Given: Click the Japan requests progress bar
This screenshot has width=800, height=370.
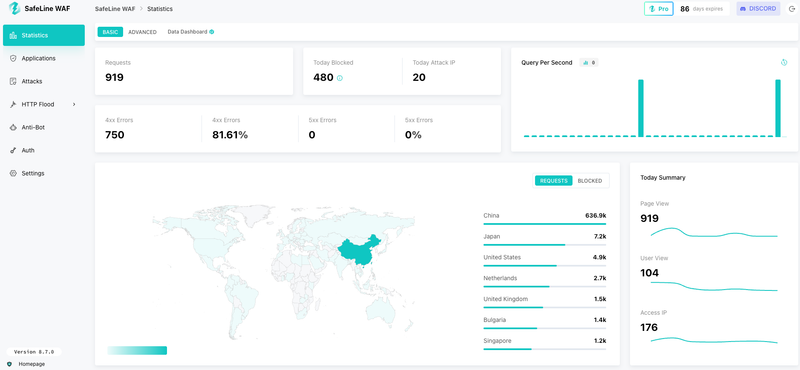Looking at the screenshot, I should (544, 245).
